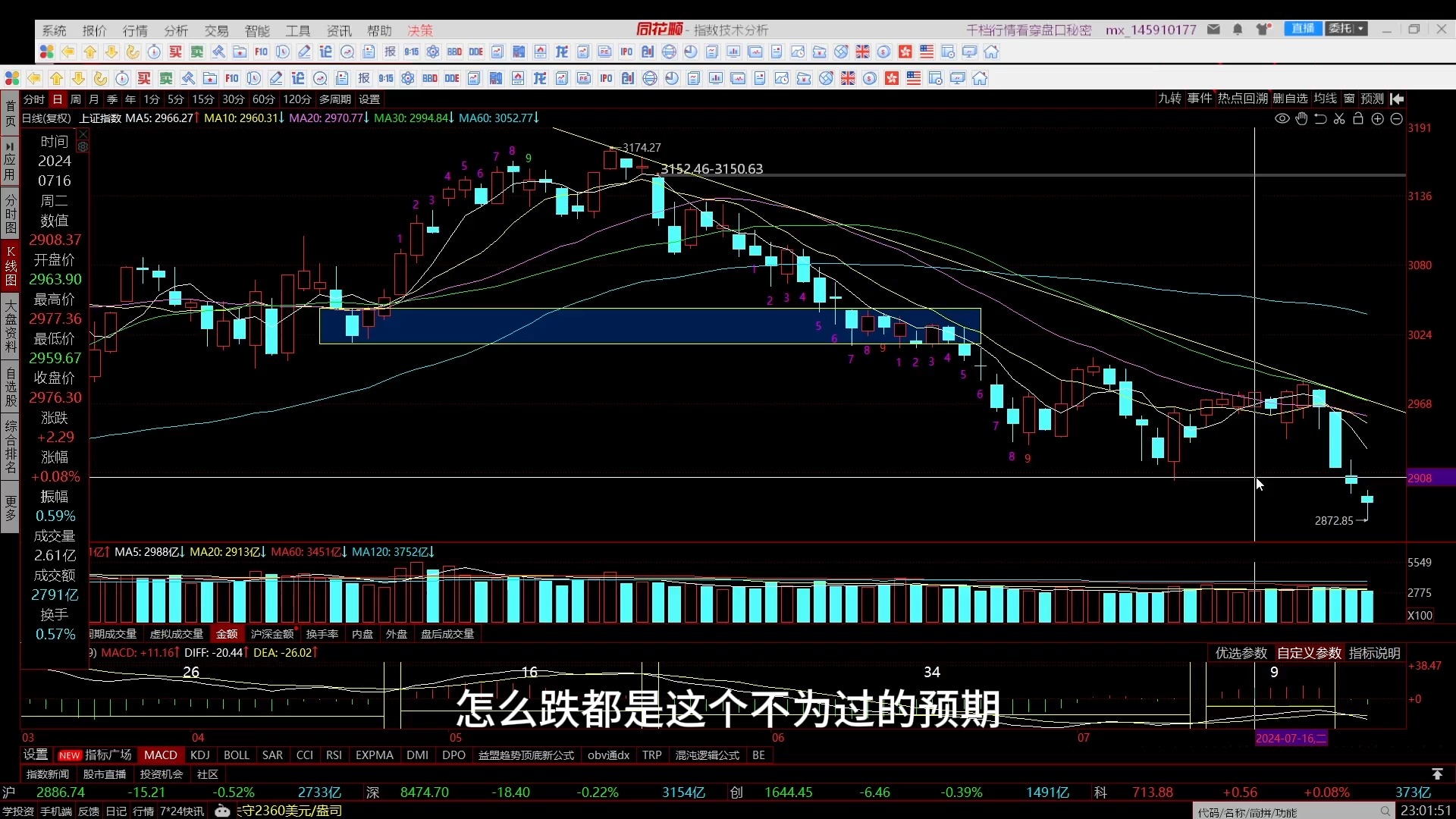The height and width of the screenshot is (819, 1456).
Task: Click 删自选 remove from watchlist
Action: [x=1290, y=99]
